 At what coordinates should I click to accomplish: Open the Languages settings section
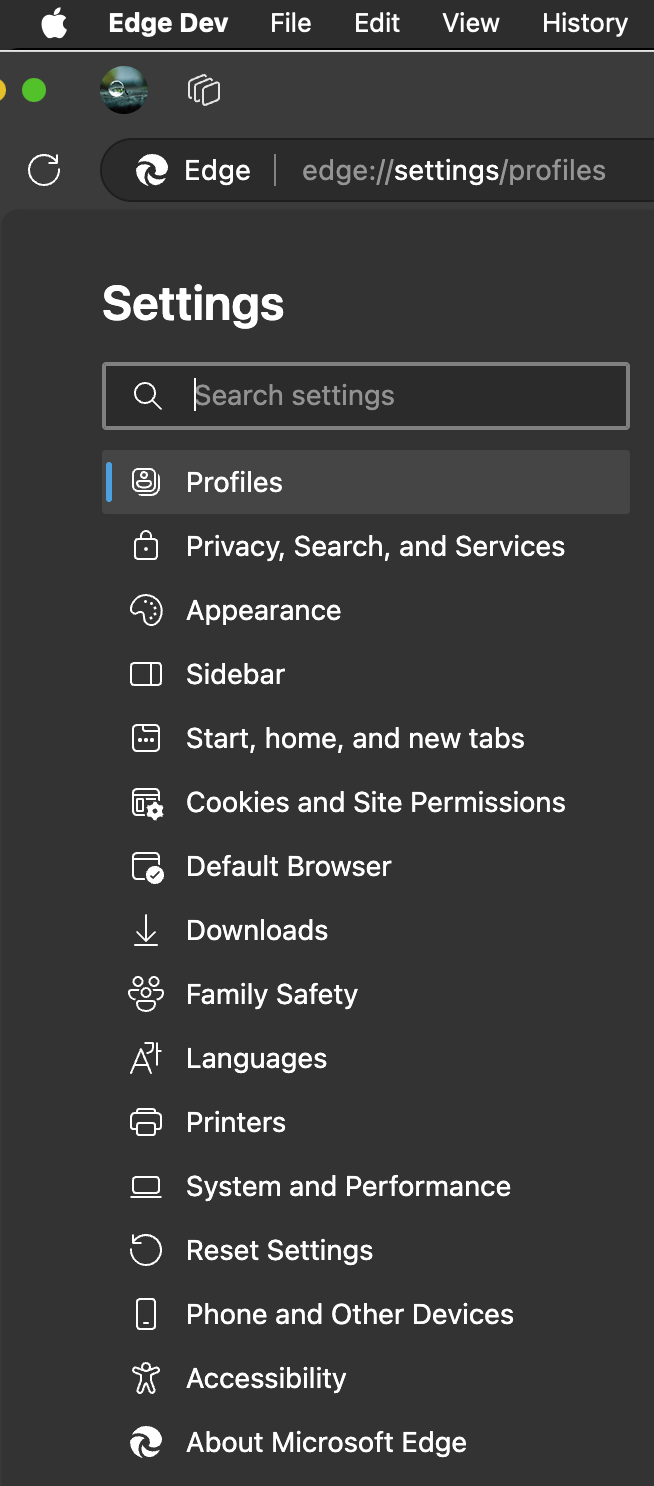pyautogui.click(x=256, y=1058)
